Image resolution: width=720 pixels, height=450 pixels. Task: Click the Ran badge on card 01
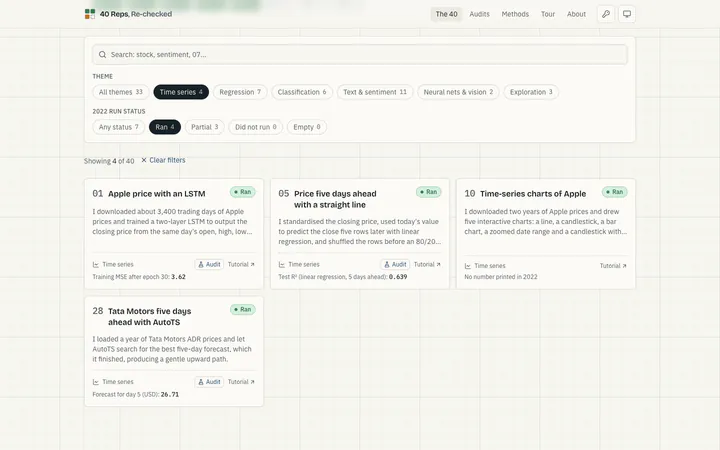242,192
